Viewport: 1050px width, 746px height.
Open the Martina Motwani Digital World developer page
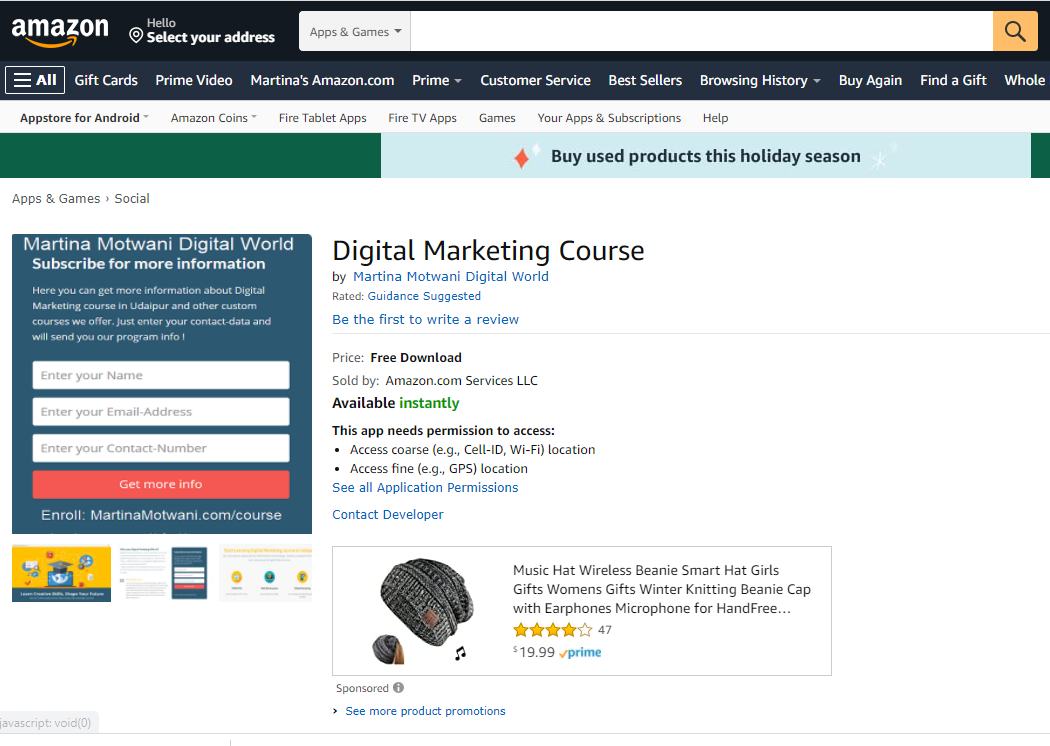450,276
